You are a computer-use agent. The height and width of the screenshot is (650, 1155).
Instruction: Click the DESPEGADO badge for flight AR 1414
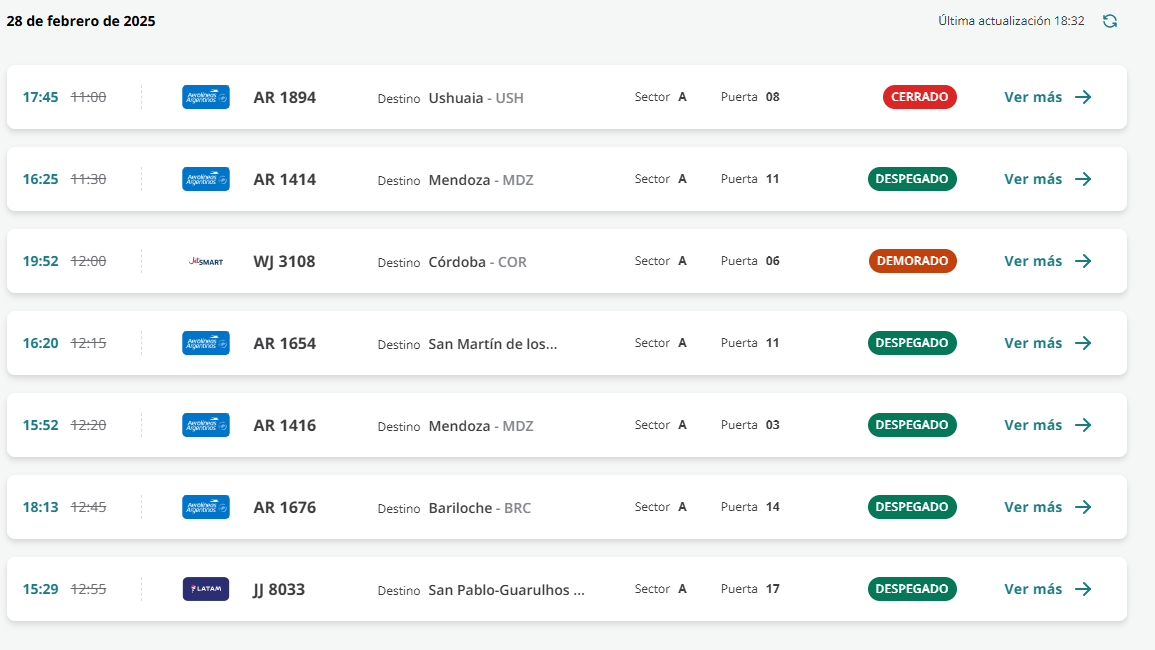tap(912, 179)
